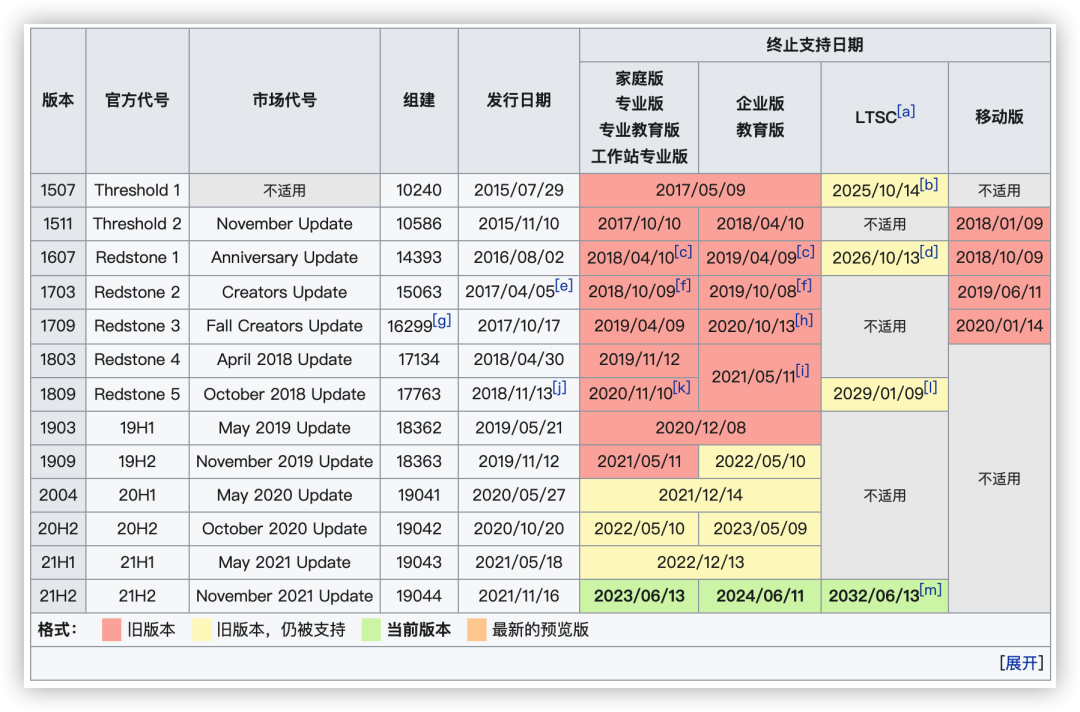Open footnote [d] after 2026/10/13
This screenshot has height=712, width=1080.
[928, 251]
